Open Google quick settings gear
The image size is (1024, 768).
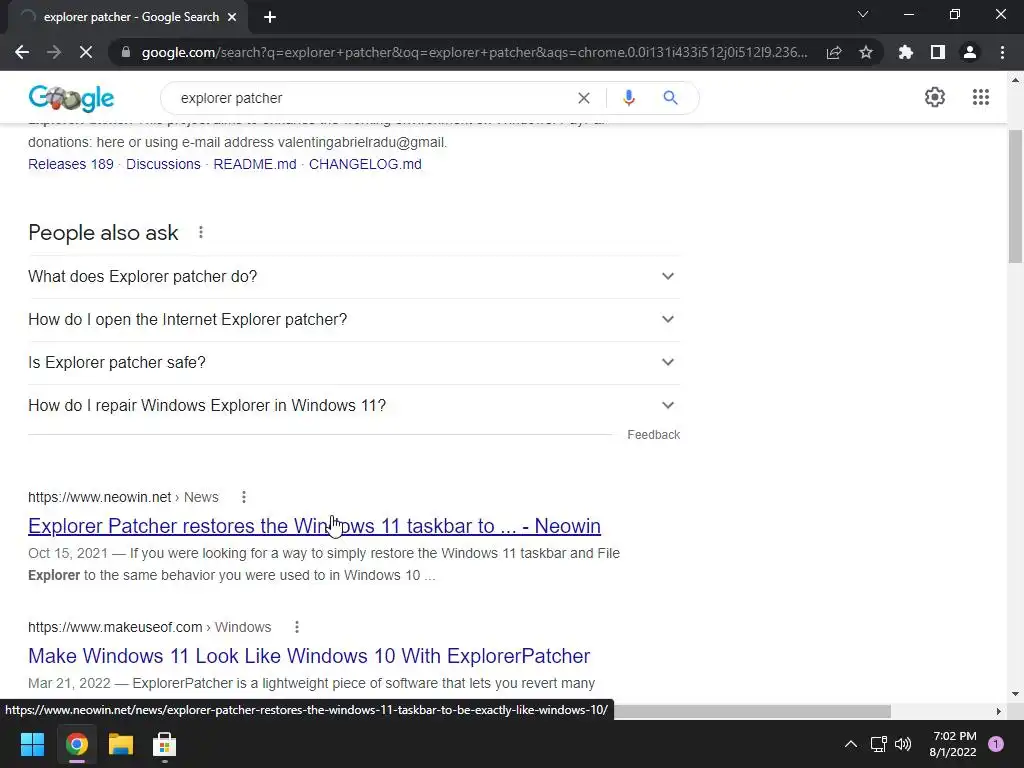click(935, 97)
